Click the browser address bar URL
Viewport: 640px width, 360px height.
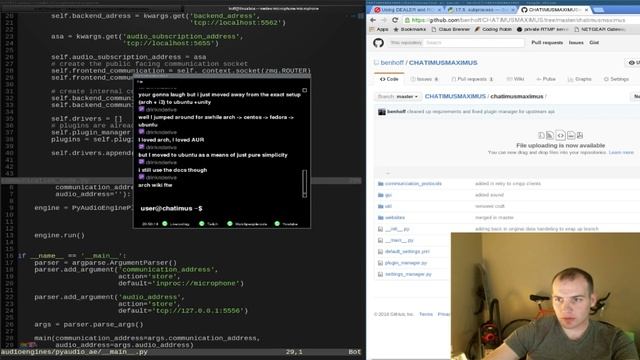point(518,20)
